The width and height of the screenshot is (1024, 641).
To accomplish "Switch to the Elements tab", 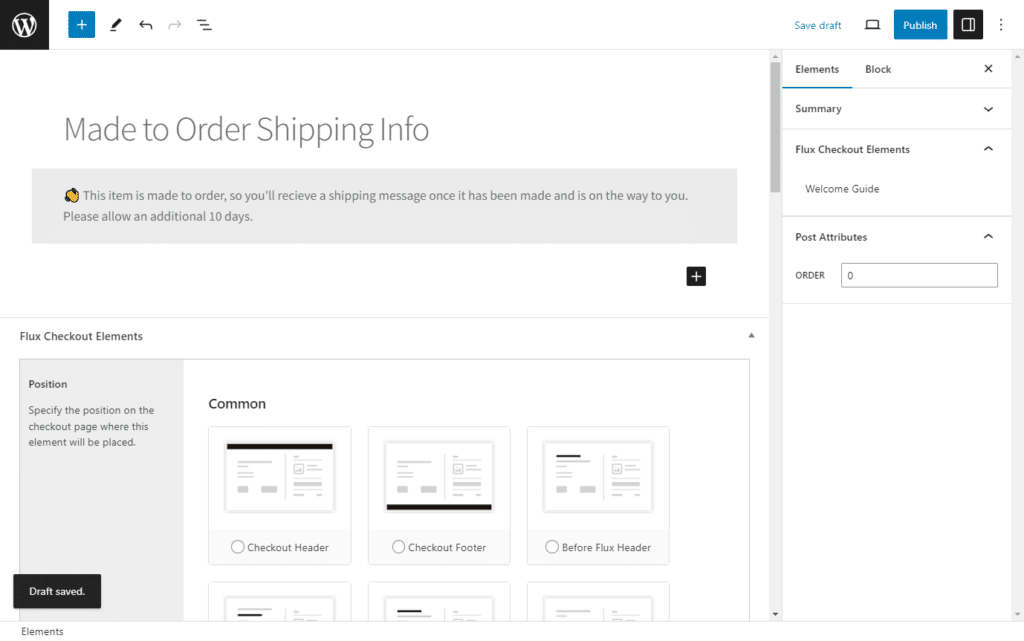I will pos(817,69).
